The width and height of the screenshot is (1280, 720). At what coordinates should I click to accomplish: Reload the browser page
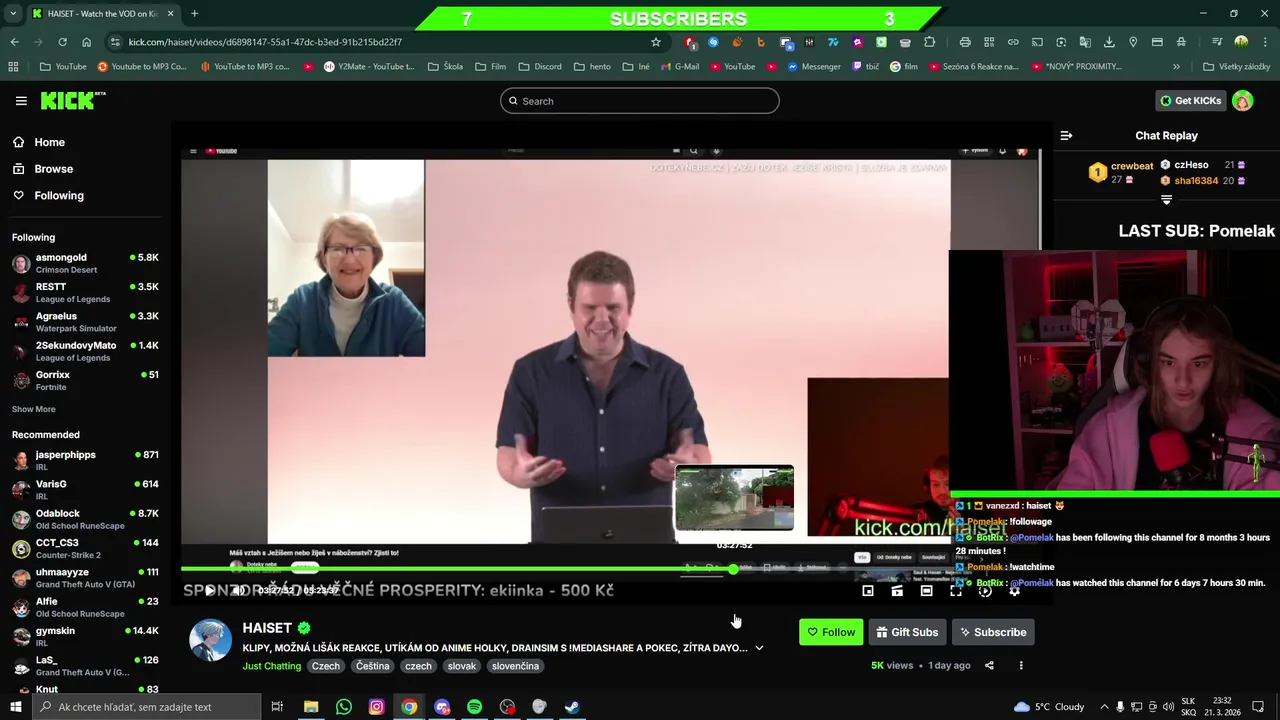pyautogui.click(x=62, y=42)
